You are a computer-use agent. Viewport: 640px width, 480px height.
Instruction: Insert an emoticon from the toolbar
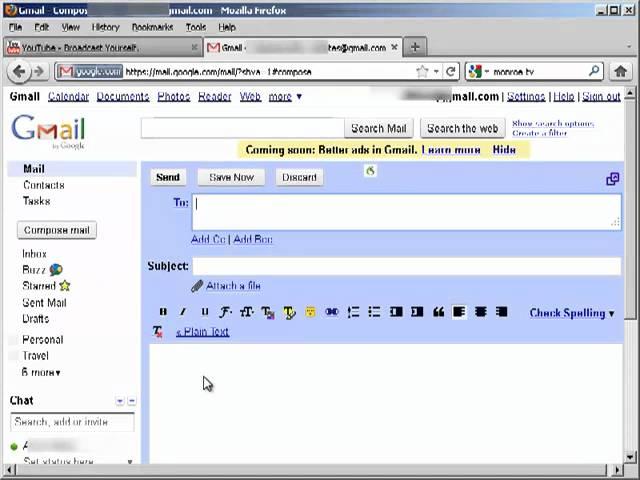[x=311, y=312]
